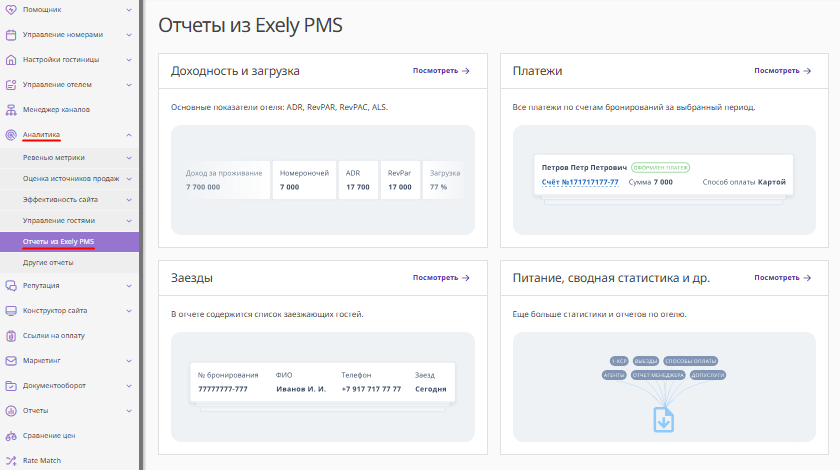Expand the Ревенью метрики chevron

coord(129,158)
